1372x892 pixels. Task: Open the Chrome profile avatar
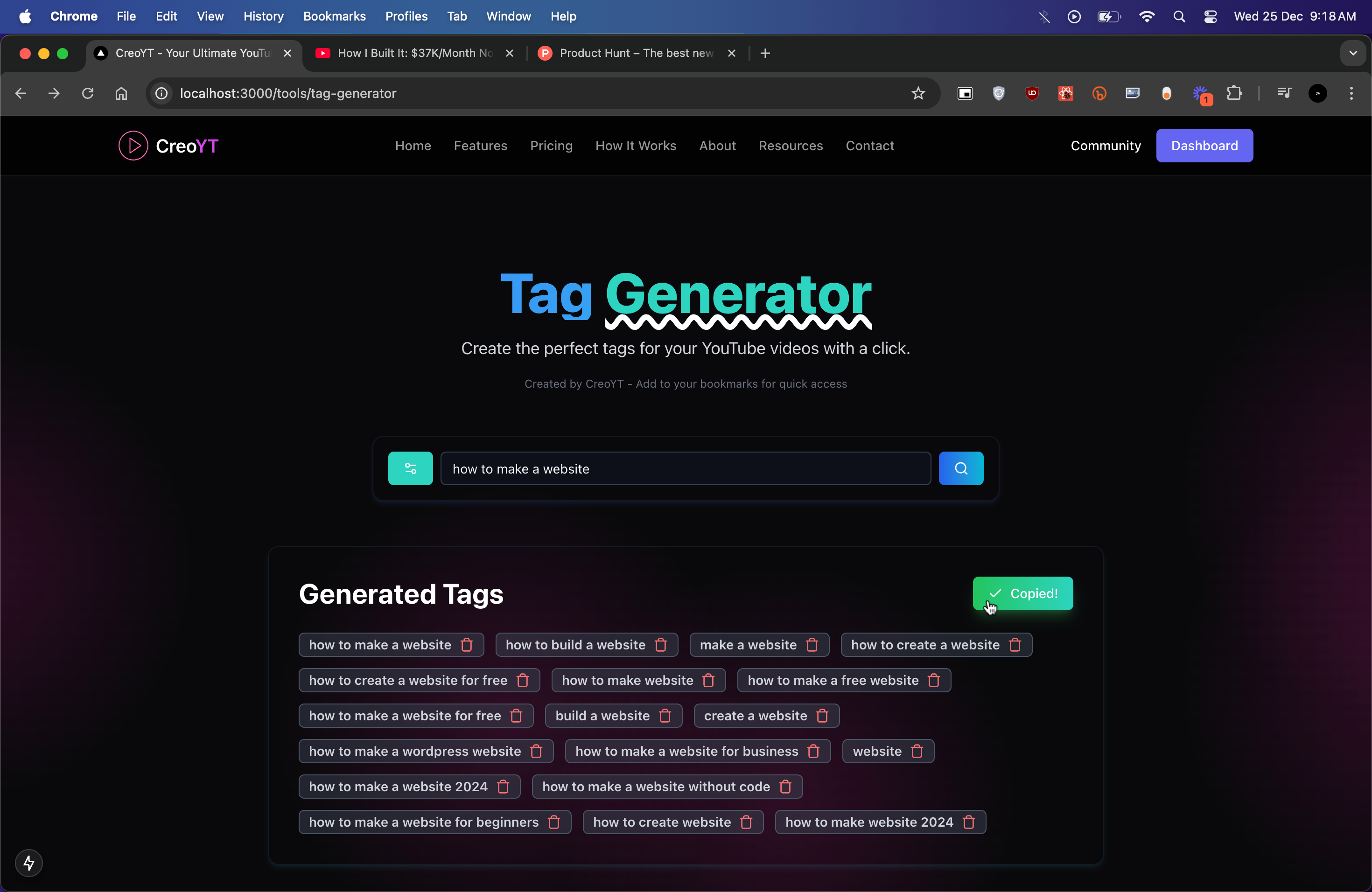(x=1317, y=93)
